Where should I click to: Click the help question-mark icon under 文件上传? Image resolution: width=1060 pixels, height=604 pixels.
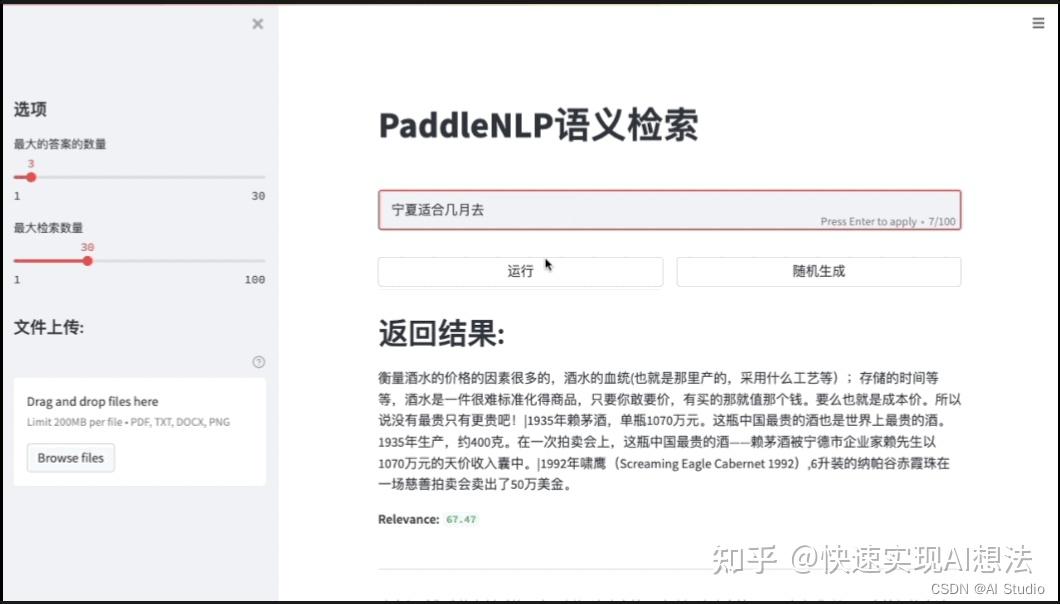(x=258, y=361)
